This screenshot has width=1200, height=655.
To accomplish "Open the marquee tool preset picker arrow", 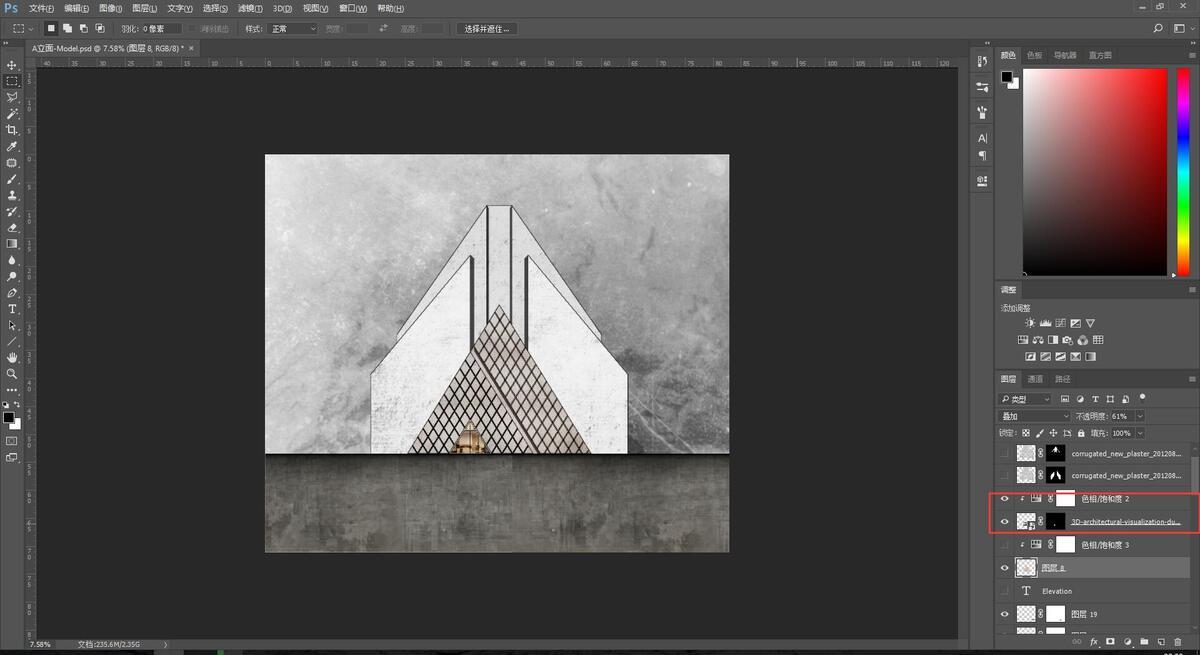I will [x=31, y=29].
